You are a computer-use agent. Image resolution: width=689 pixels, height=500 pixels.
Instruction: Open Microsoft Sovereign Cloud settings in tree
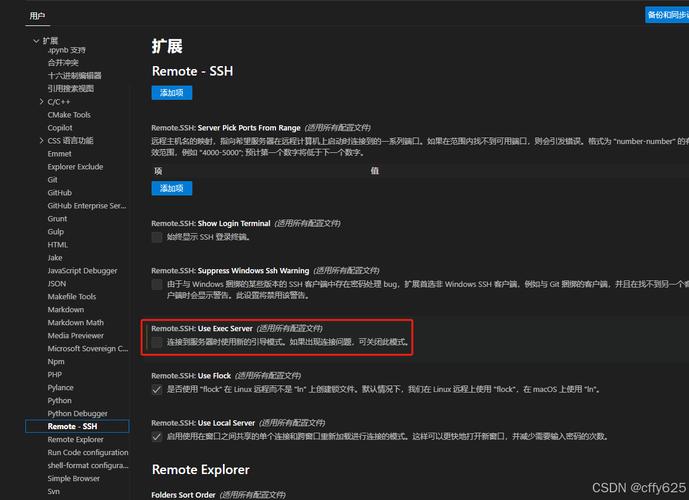tap(87, 348)
